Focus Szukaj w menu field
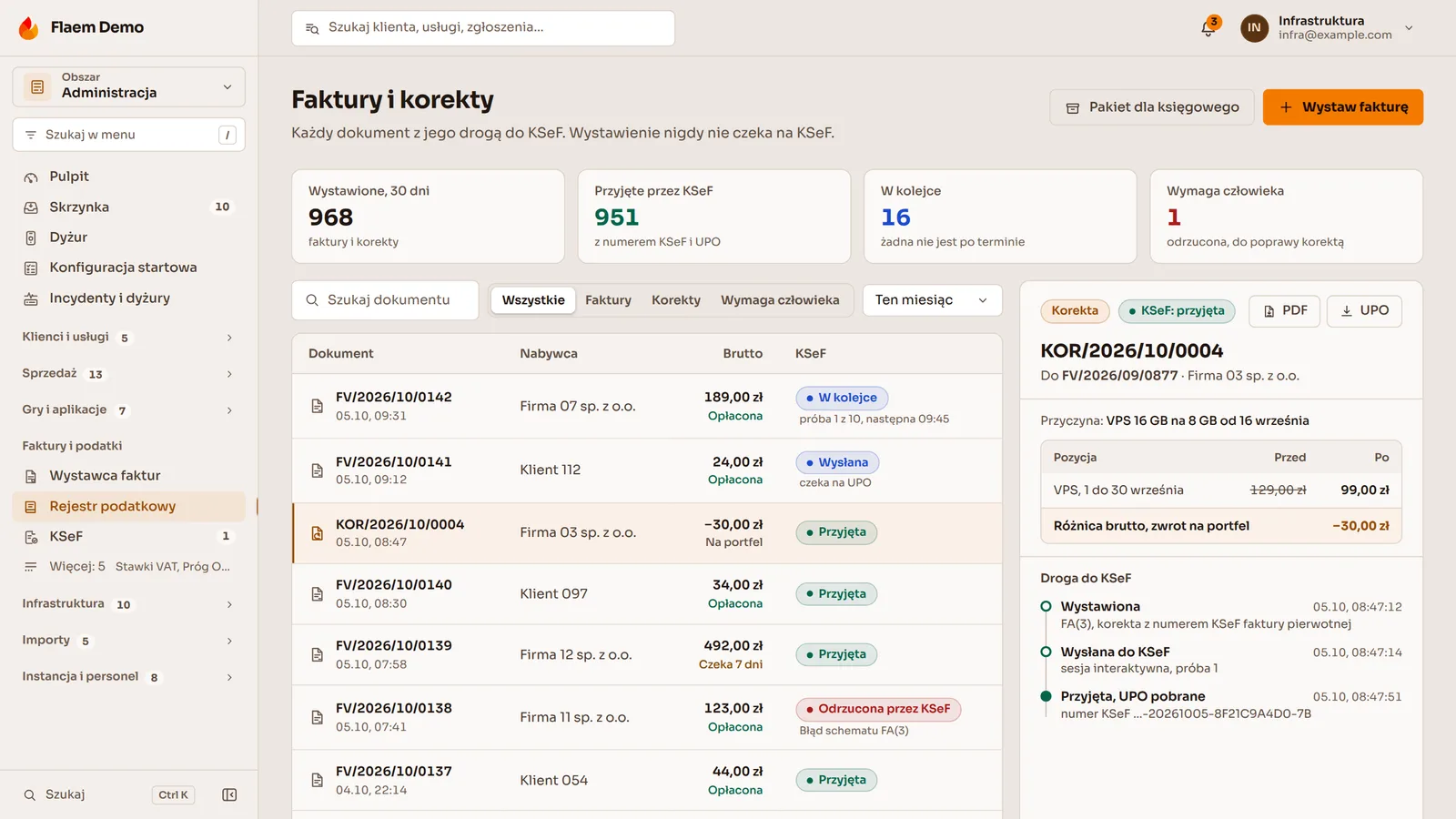Viewport: 1456px width, 819px height. (x=129, y=135)
